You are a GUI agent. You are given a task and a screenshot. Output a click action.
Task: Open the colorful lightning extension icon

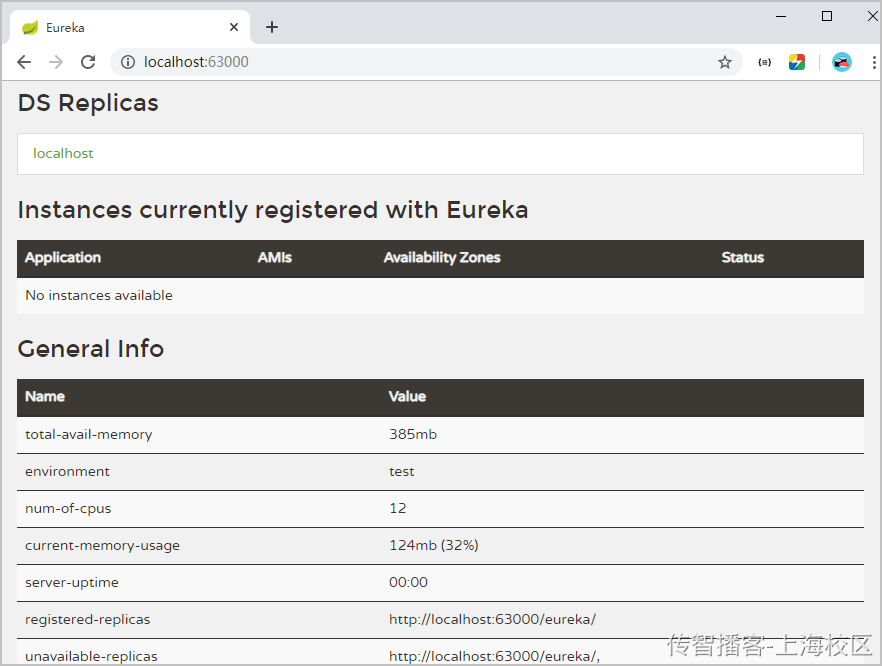796,62
